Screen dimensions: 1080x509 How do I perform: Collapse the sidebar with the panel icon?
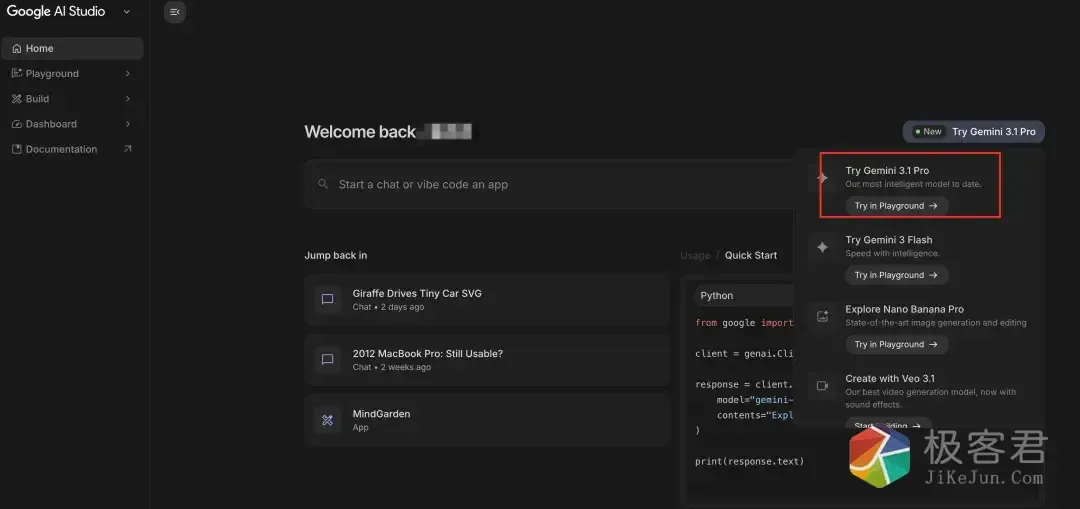tap(175, 12)
